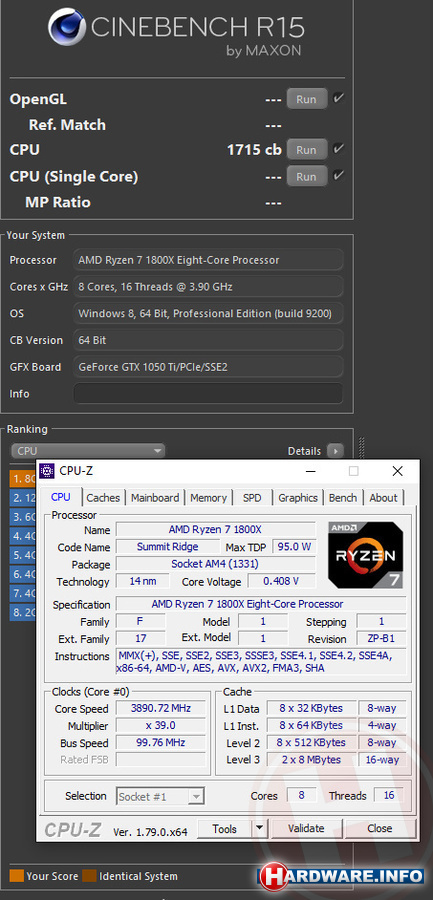Click the Identical System brown legend swatch
Viewport: 433px width, 900px height.
(89, 876)
